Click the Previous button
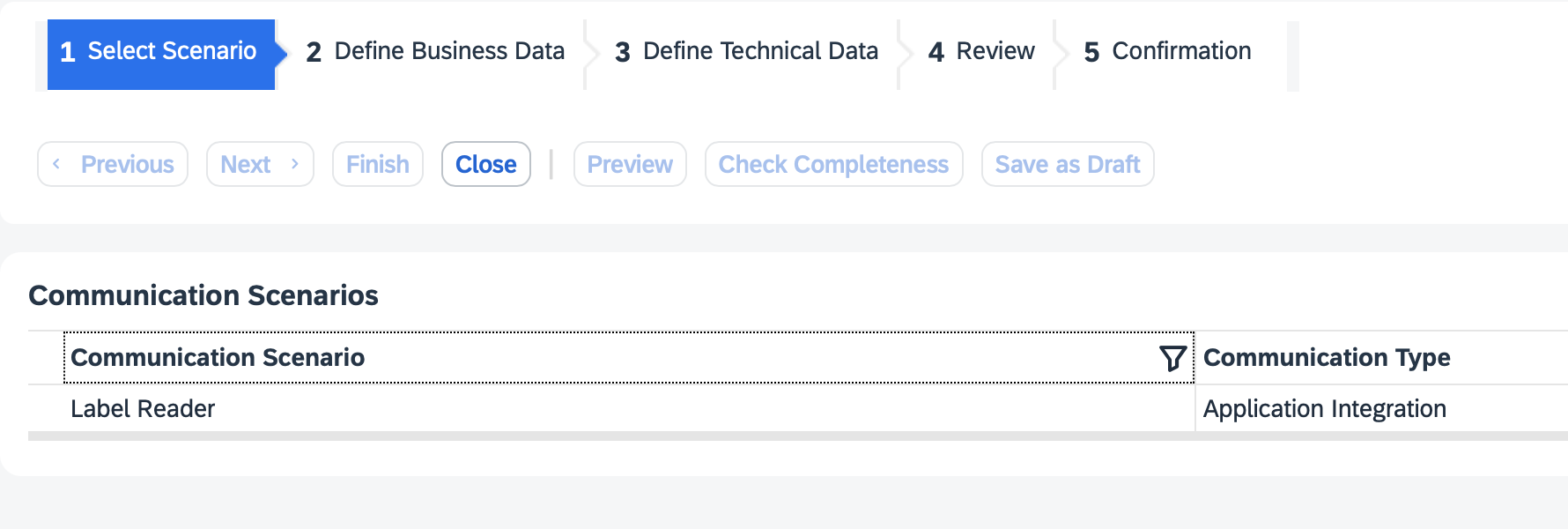The height and width of the screenshot is (529, 1568). click(113, 165)
